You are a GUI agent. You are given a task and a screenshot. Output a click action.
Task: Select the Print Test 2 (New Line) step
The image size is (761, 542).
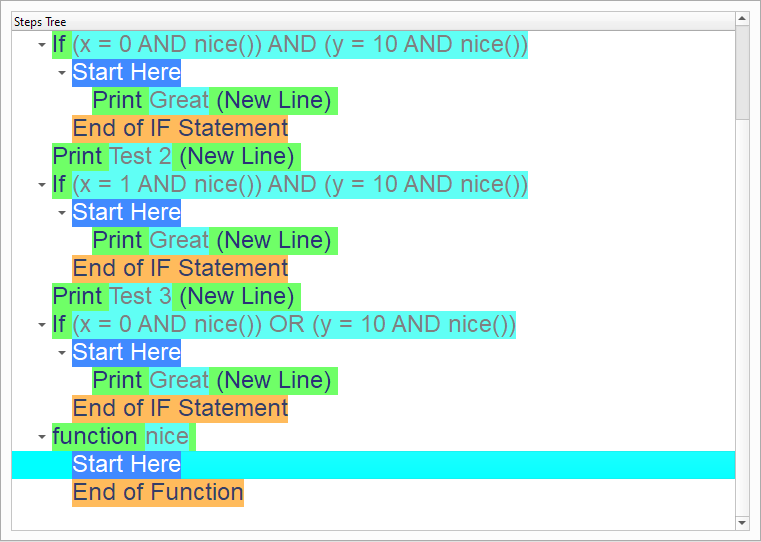pos(175,157)
